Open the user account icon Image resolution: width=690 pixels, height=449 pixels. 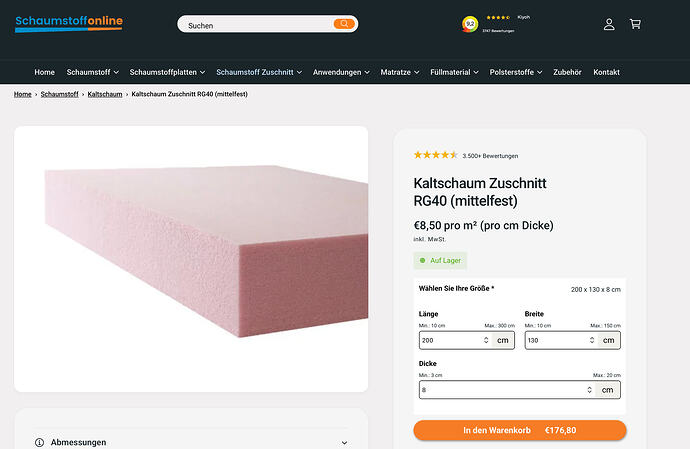click(x=609, y=24)
